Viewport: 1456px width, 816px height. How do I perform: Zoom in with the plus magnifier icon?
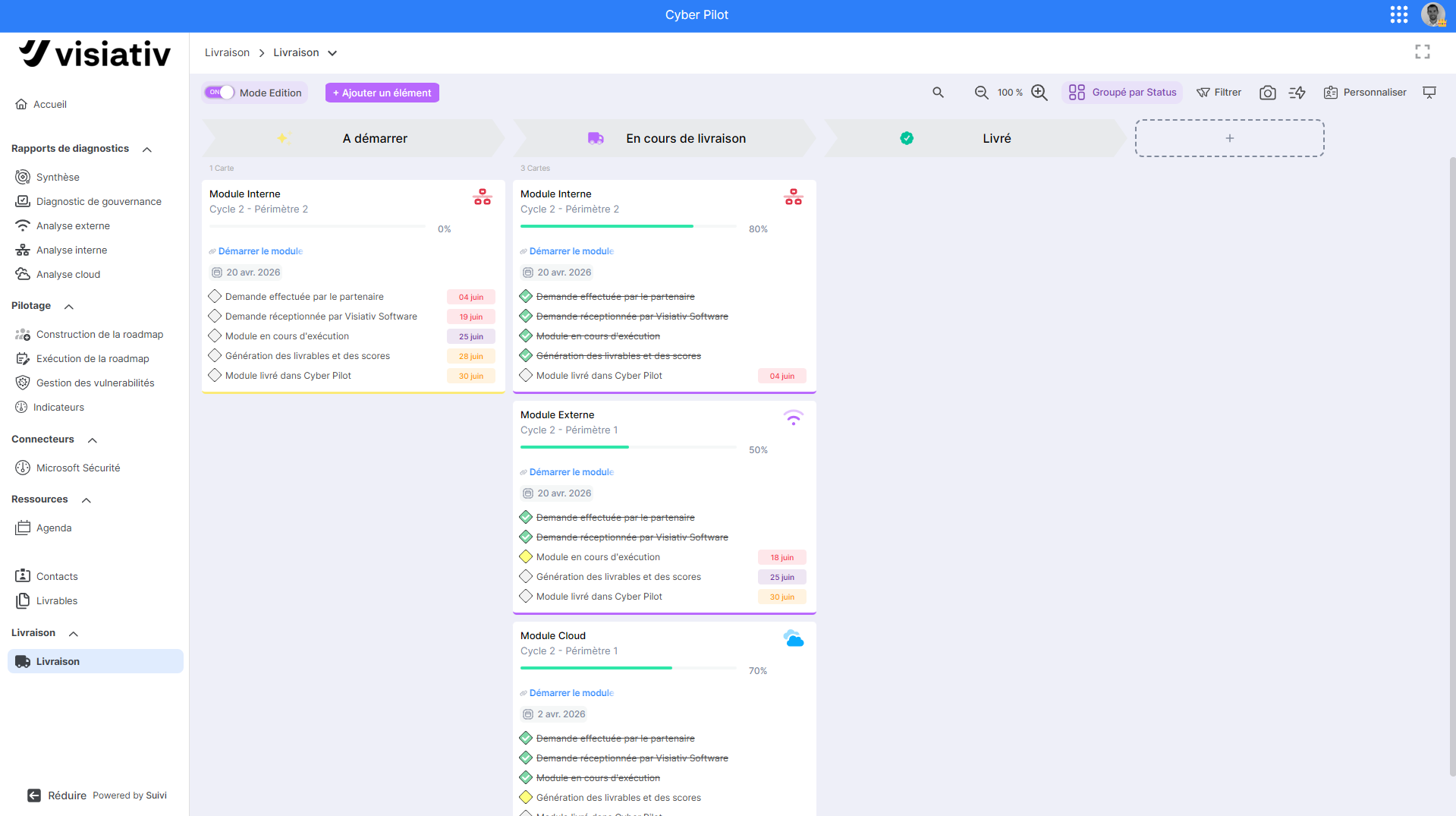[x=1039, y=93]
